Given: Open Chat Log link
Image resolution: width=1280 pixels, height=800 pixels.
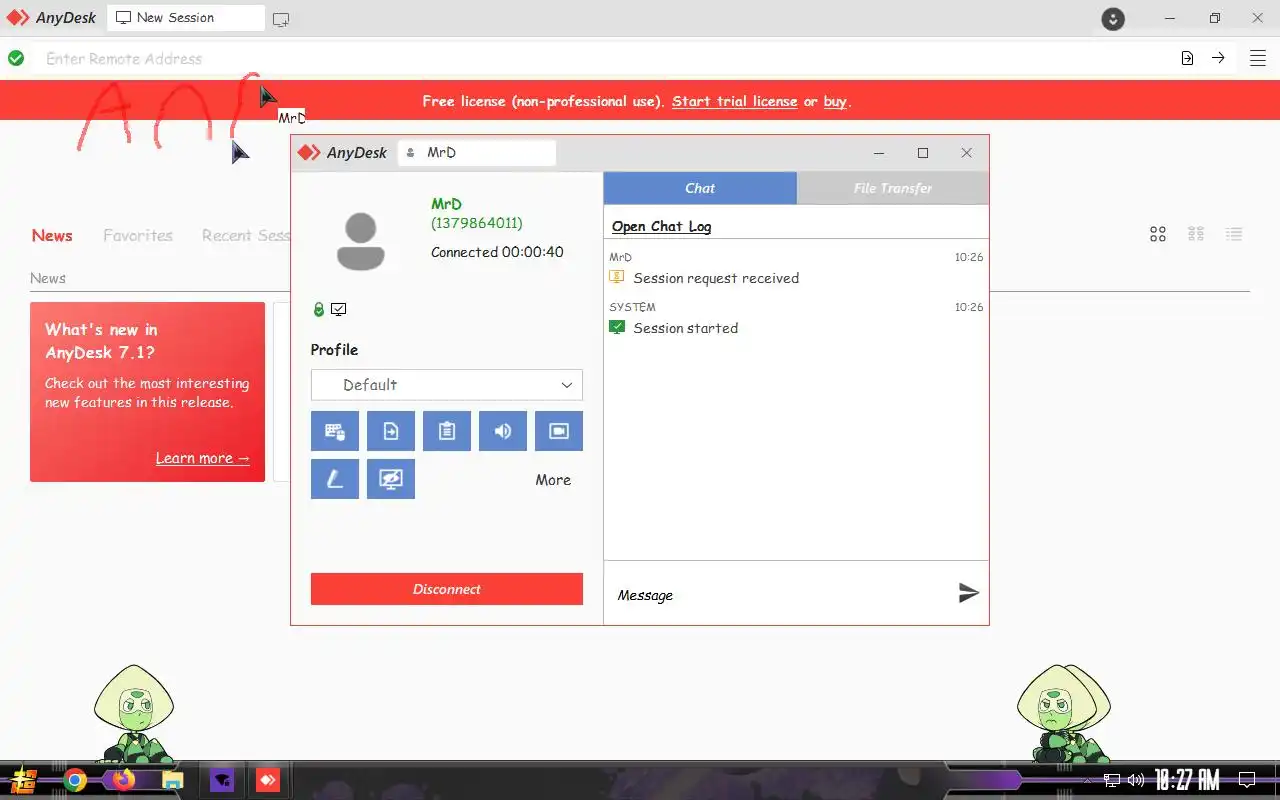Looking at the screenshot, I should 661,227.
